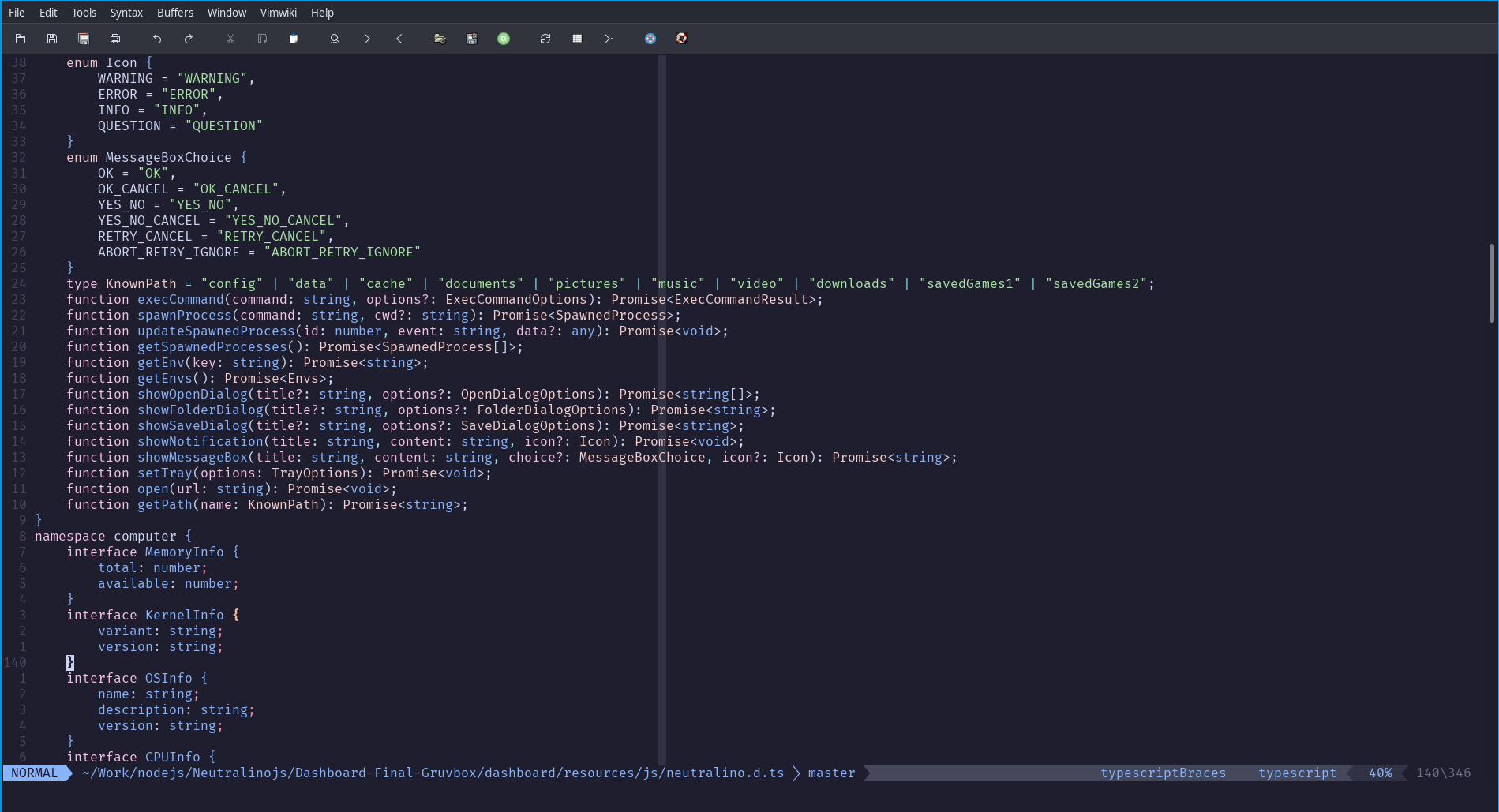
Task: Click the 'type KnownPath' line
Action: pos(610,284)
